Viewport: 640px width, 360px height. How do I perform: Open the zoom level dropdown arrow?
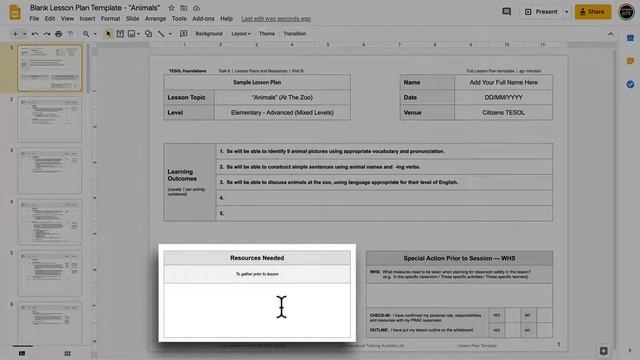pyautogui.click(x=95, y=34)
